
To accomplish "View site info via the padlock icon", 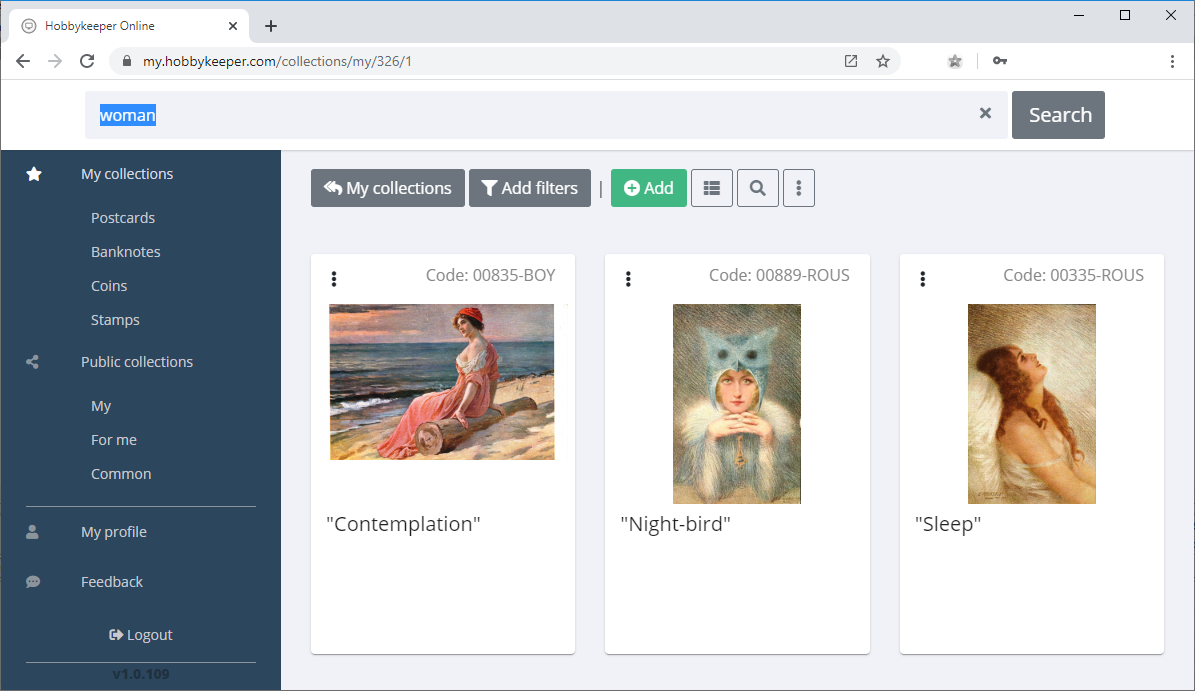I will [127, 61].
